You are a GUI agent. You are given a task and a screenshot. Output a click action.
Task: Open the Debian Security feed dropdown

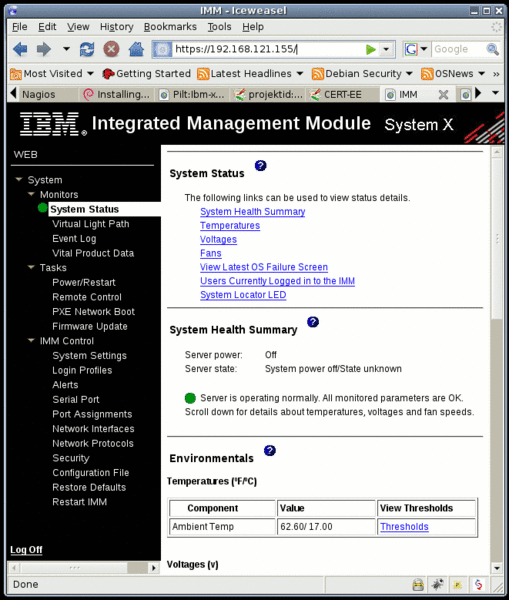409,73
